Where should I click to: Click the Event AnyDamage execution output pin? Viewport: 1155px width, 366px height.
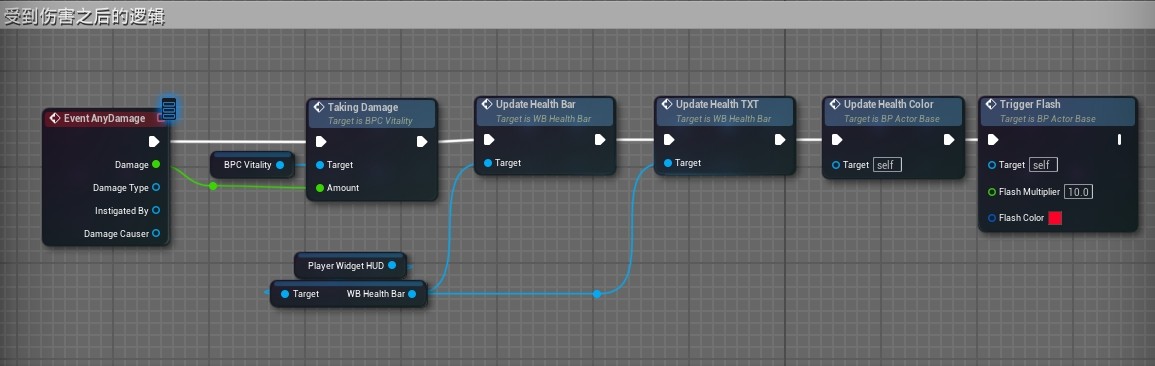[154, 141]
